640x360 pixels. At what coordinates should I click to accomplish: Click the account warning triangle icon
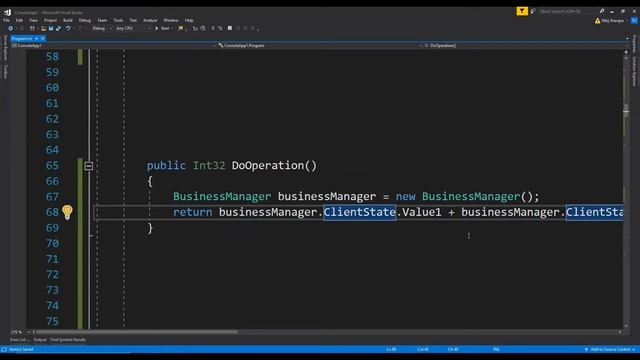[598, 20]
